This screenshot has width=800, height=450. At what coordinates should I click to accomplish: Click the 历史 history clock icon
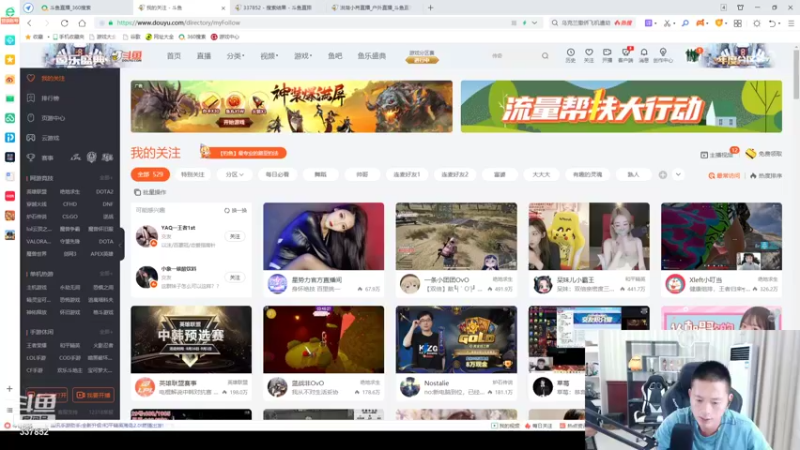(x=570, y=55)
